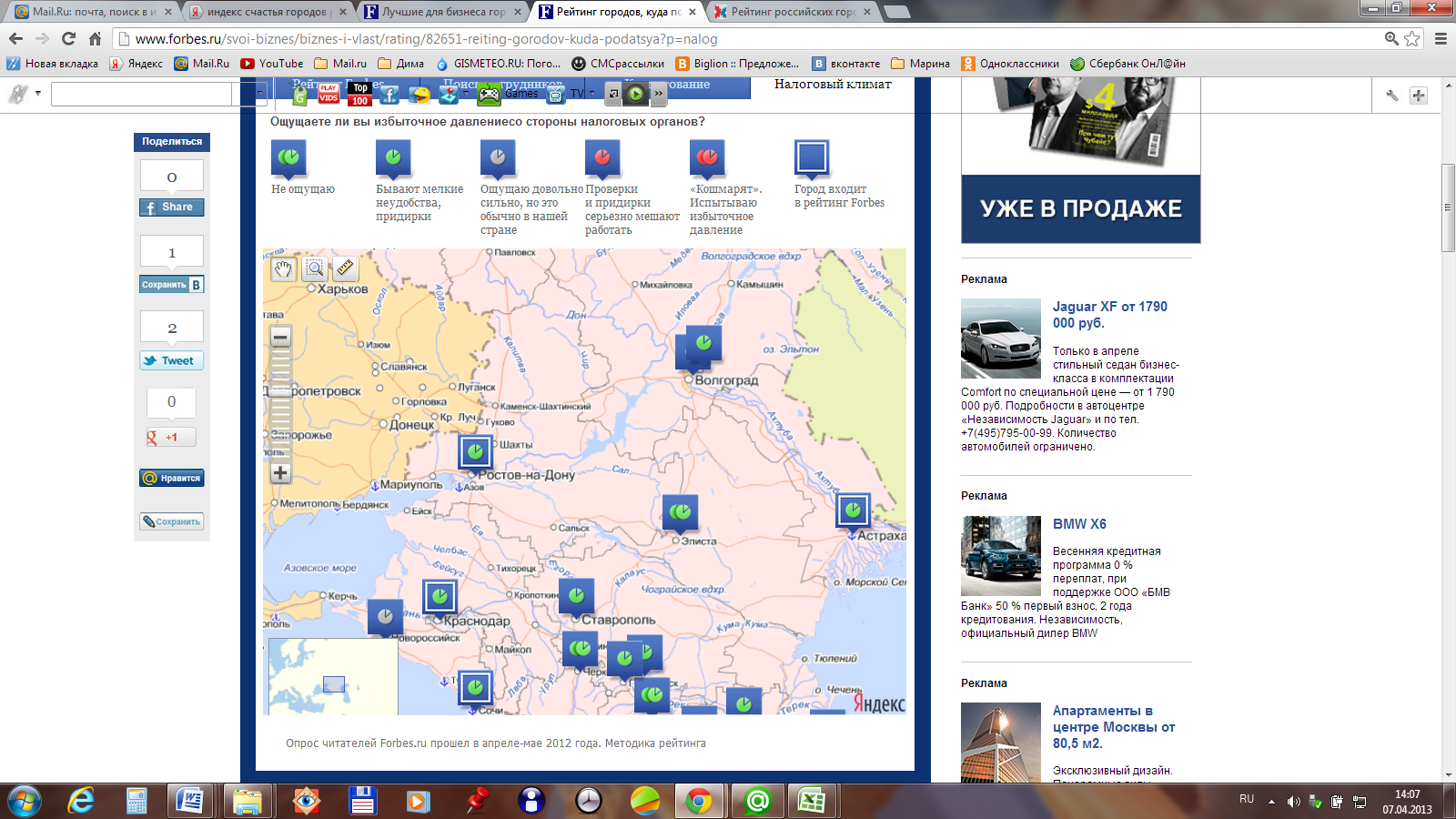Click the Jaguar car ad thumbnail
Image resolution: width=1456 pixels, height=819 pixels.
pyautogui.click(x=1001, y=339)
